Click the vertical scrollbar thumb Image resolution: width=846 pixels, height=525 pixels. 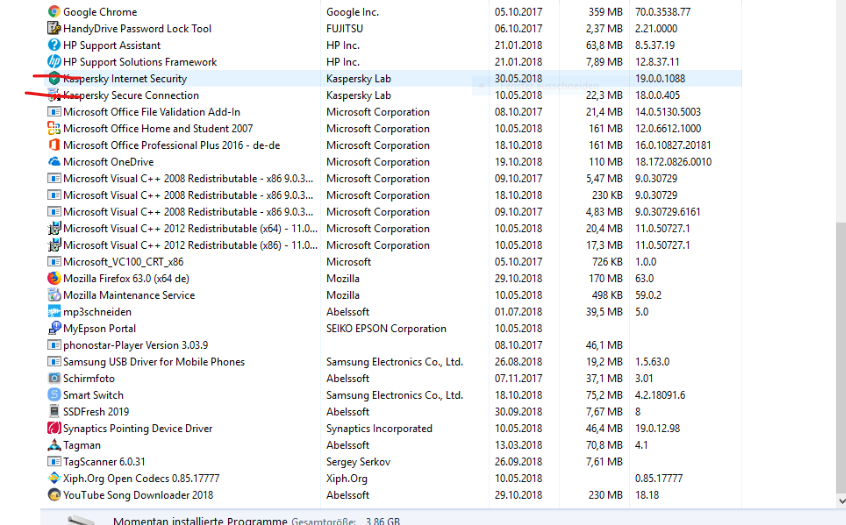841,356
